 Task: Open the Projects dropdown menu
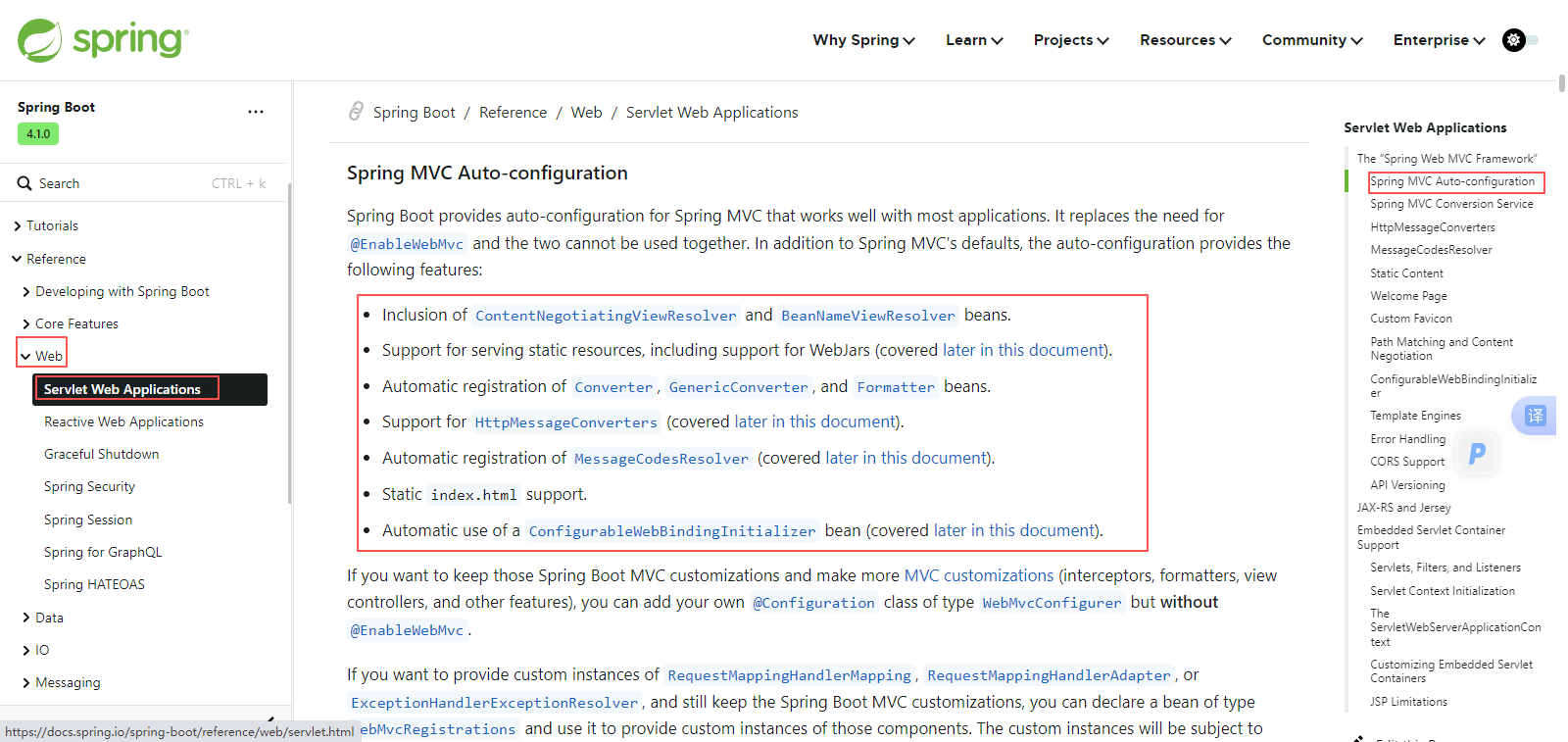click(x=1071, y=40)
